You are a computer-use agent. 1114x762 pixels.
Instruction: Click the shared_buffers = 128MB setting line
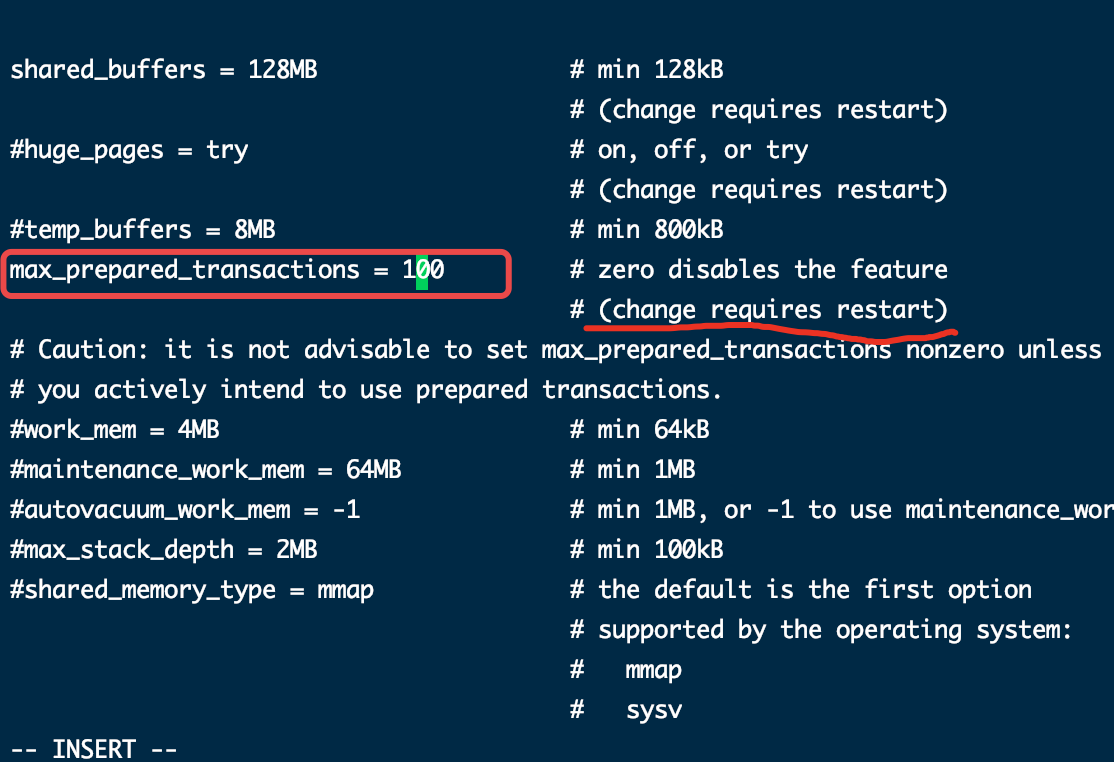click(164, 70)
